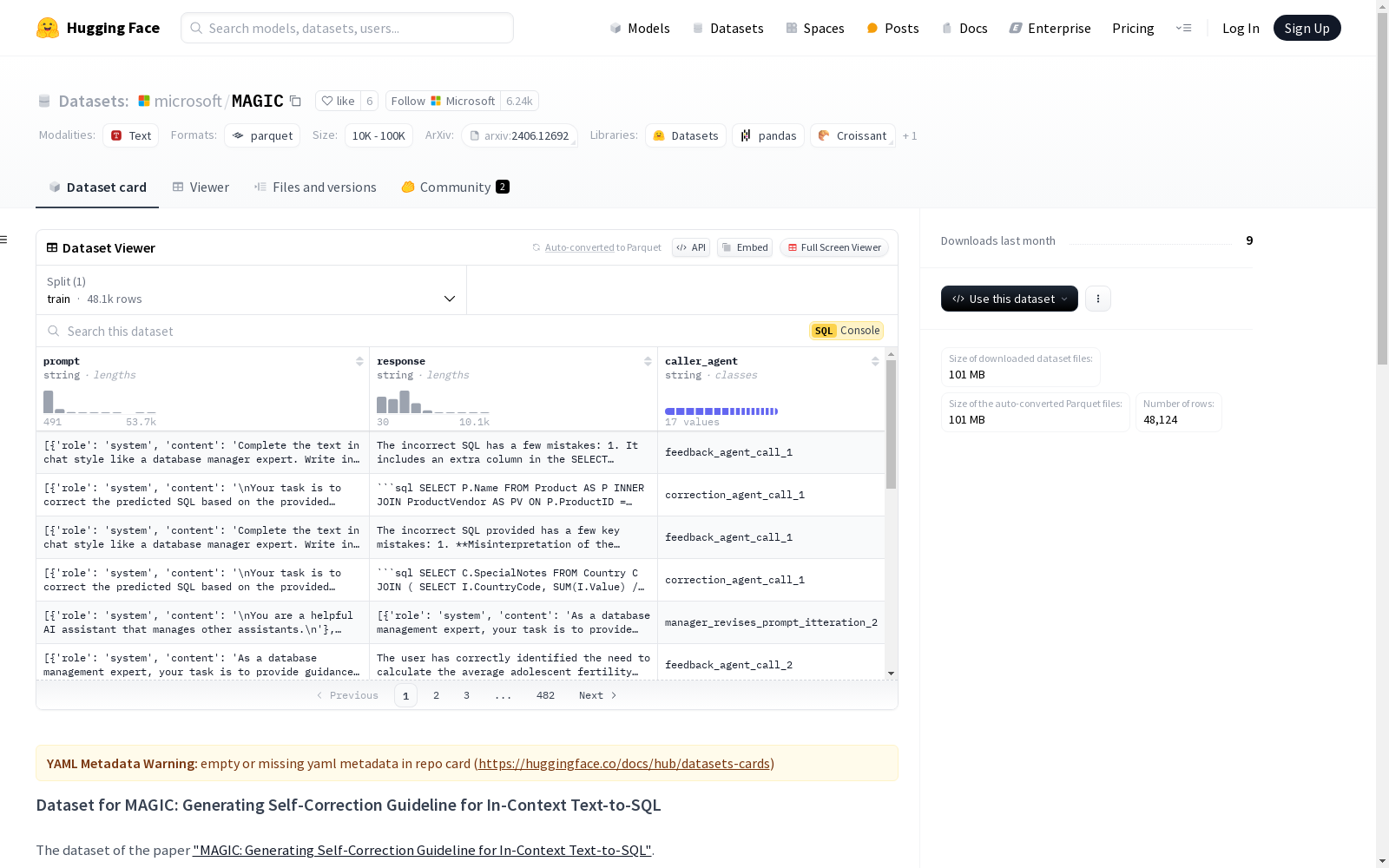This screenshot has height=868, width=1389.
Task: Click the Sign Up button
Action: (1307, 28)
